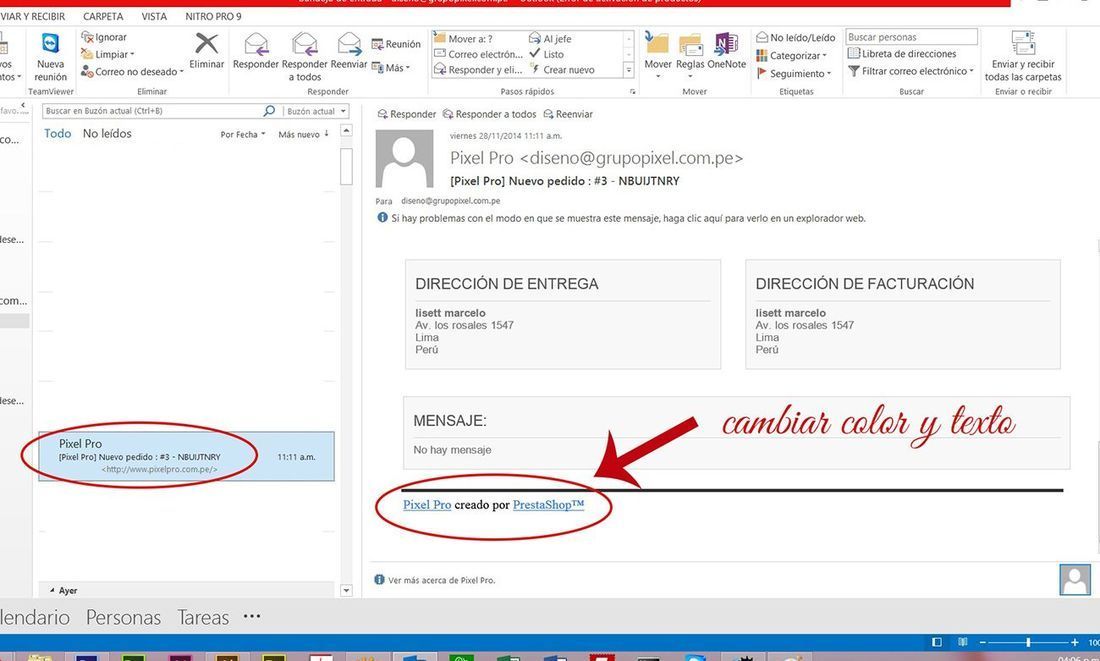The width and height of the screenshot is (1100, 661).
Task: Toggle 'Más nuevo' sort order
Action: click(x=303, y=134)
